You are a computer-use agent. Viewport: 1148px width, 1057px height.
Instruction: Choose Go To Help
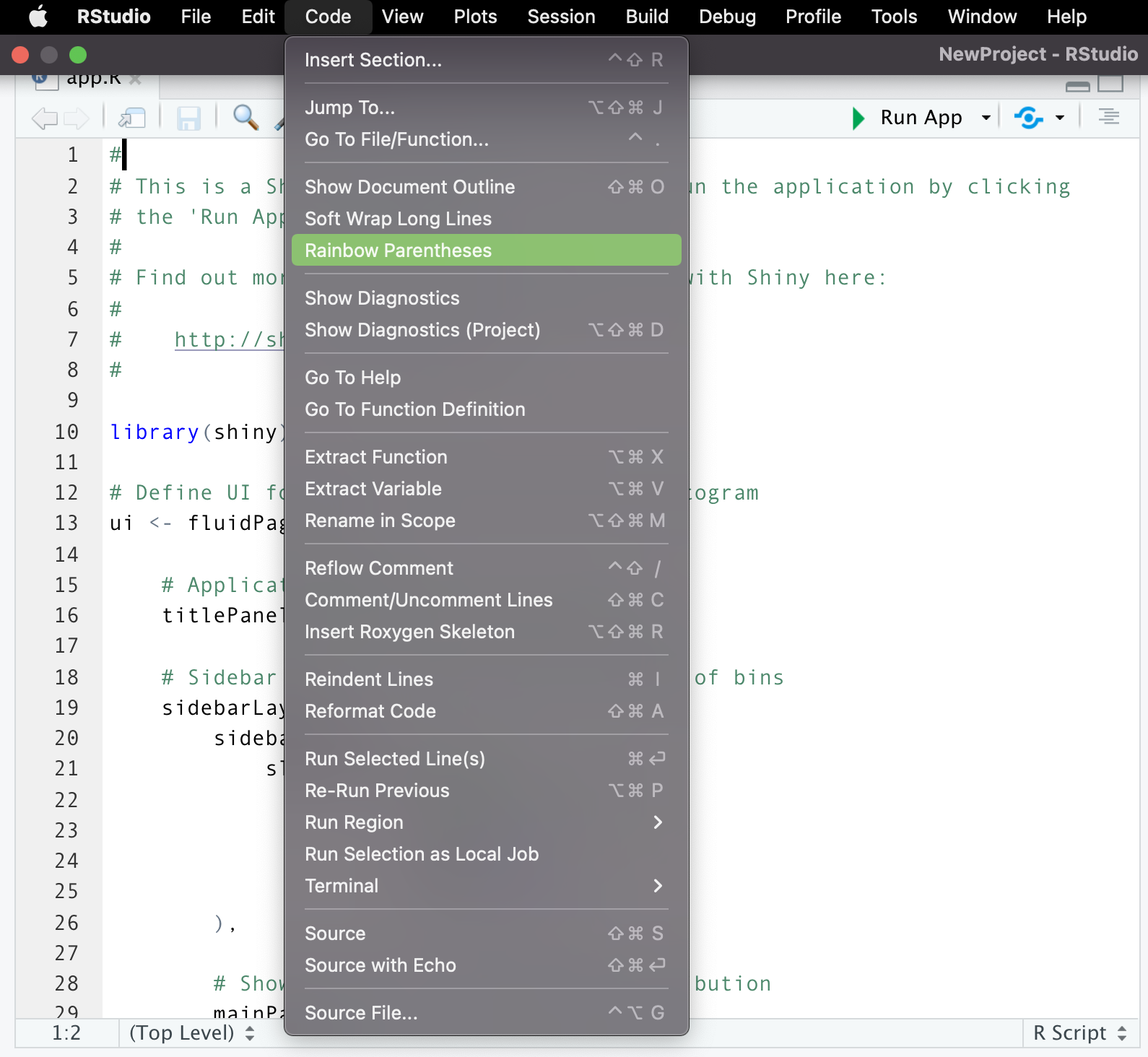pyautogui.click(x=487, y=378)
